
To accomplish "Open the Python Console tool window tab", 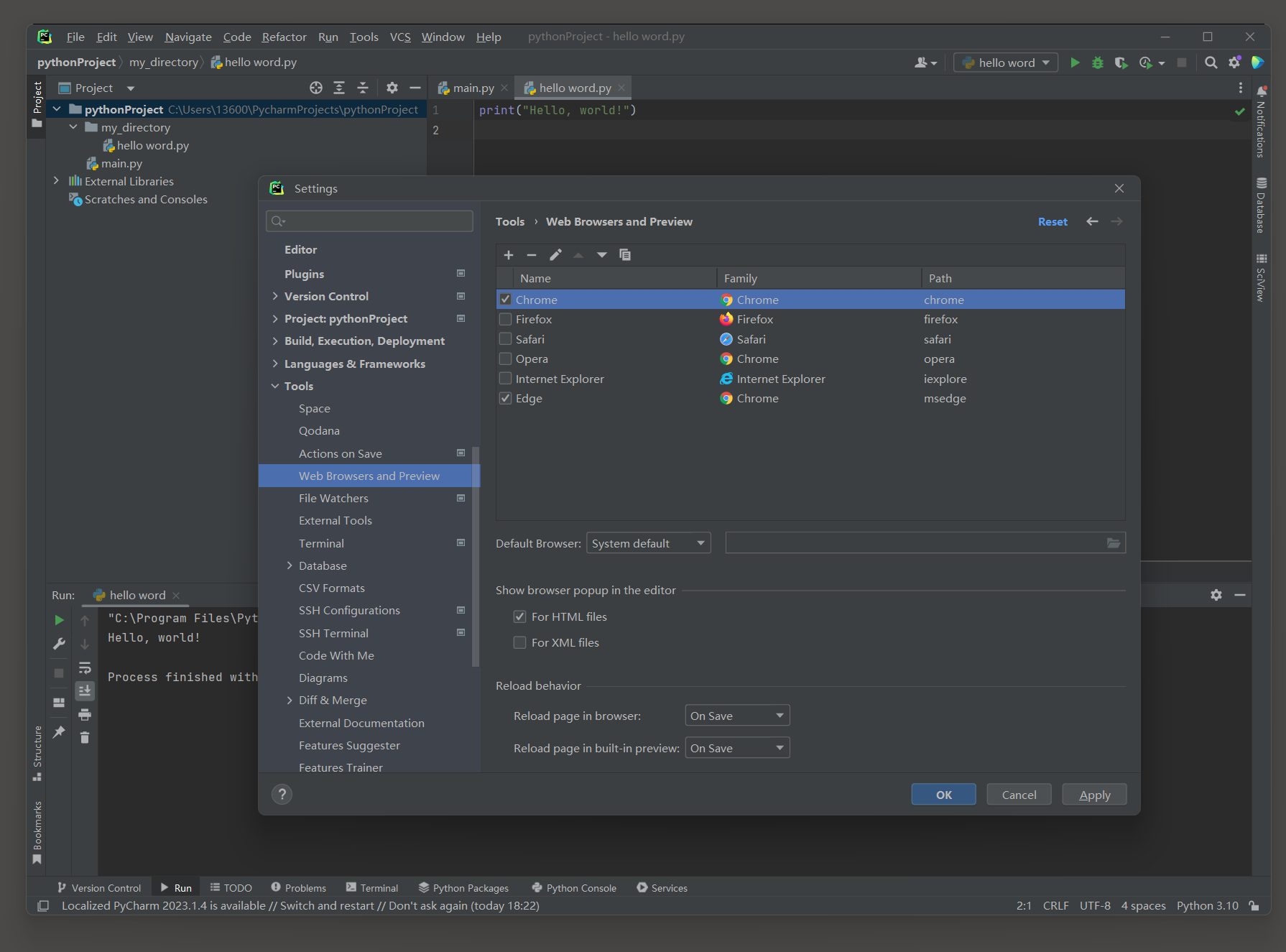I will 574,888.
